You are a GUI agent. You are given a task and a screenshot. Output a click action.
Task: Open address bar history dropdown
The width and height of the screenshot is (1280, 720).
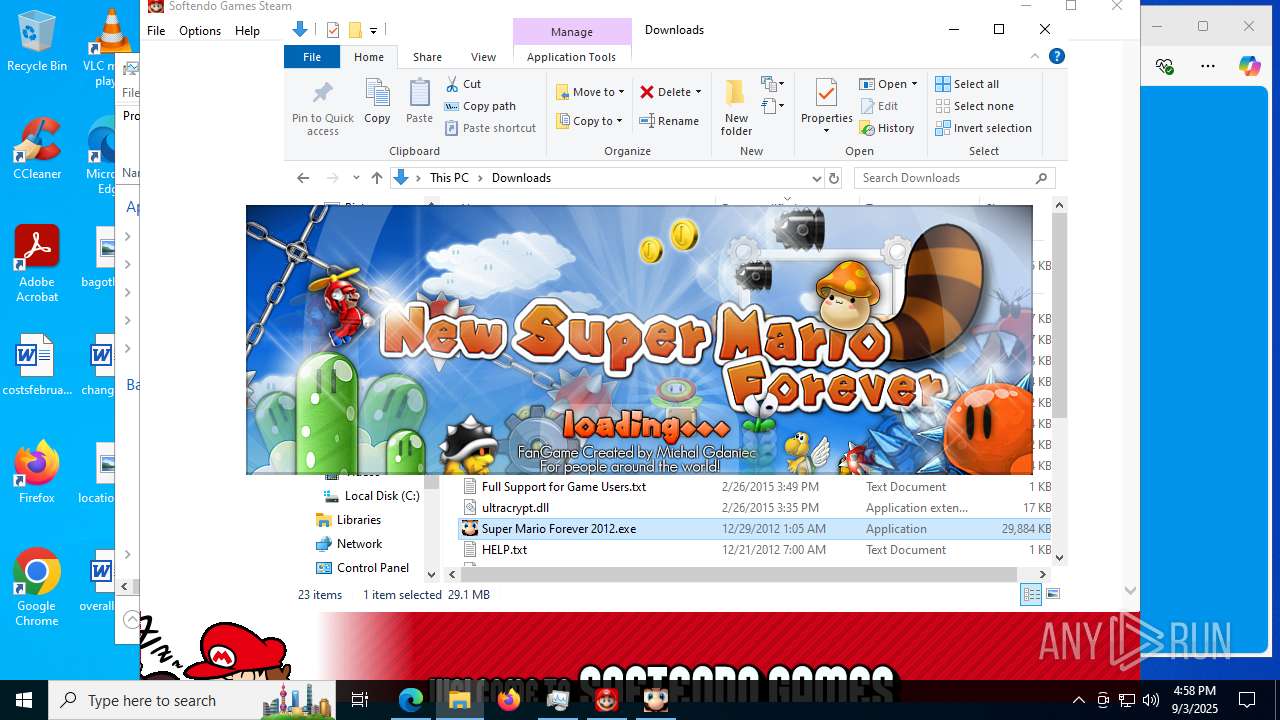[x=817, y=178]
